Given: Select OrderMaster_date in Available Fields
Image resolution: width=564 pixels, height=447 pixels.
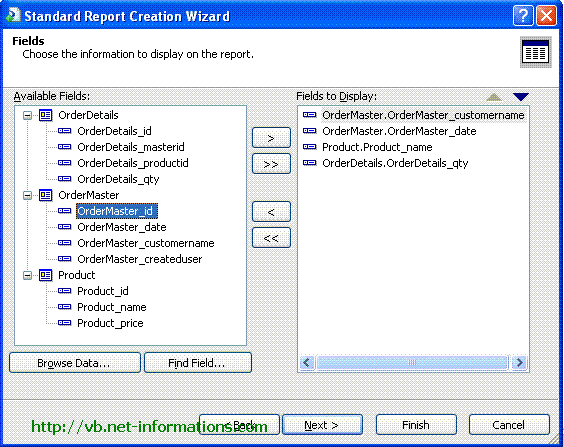Looking at the screenshot, I should pos(122,227).
